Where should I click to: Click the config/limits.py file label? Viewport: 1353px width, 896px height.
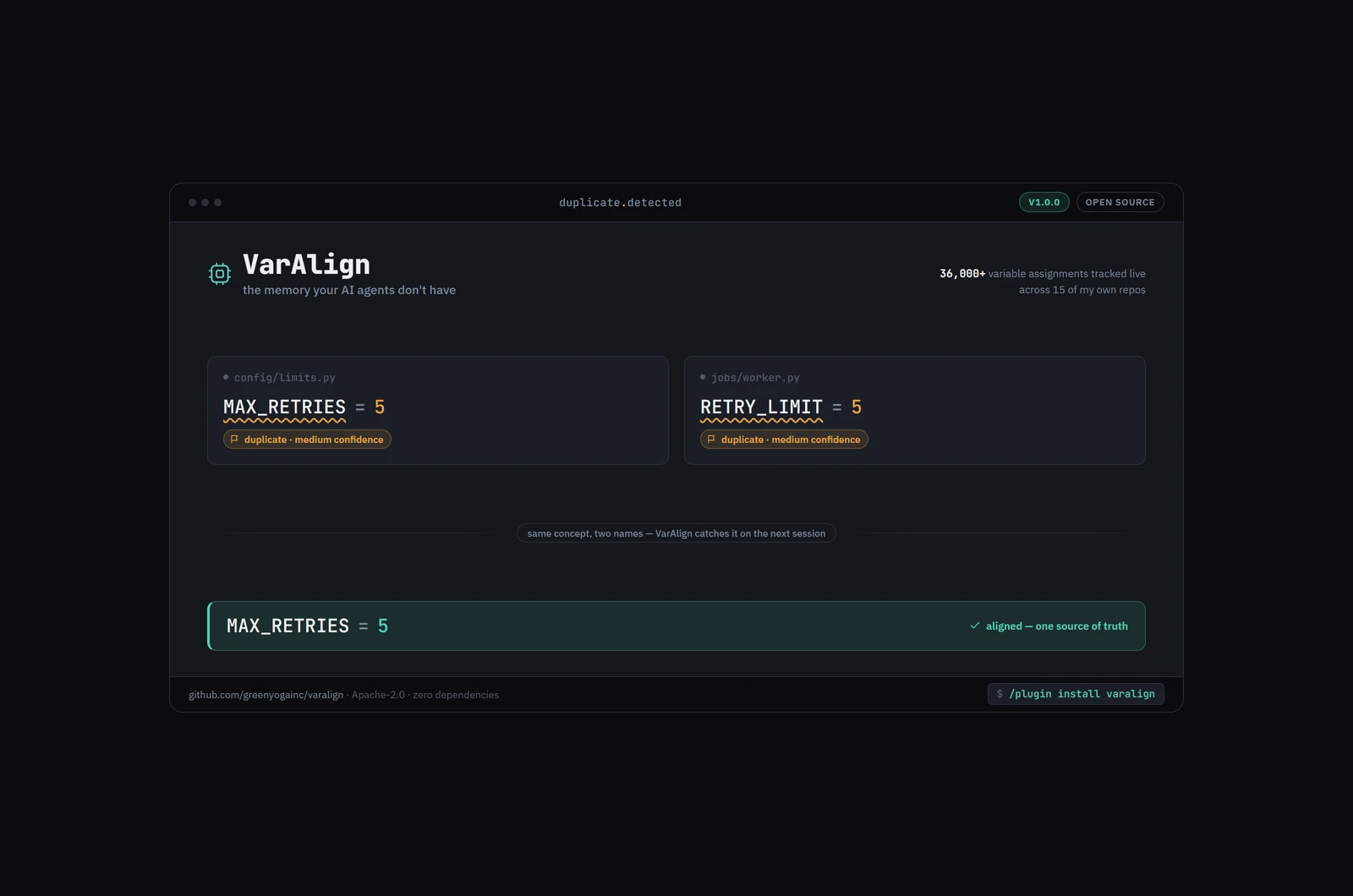(x=285, y=378)
